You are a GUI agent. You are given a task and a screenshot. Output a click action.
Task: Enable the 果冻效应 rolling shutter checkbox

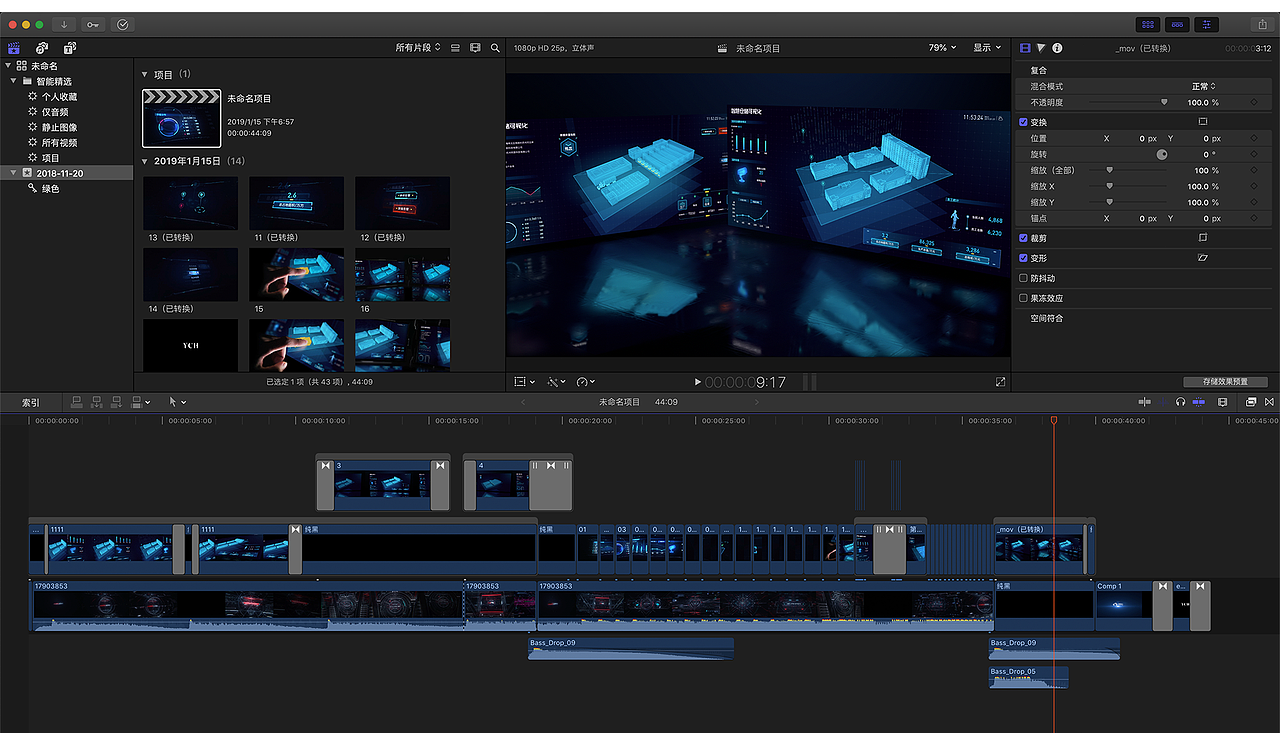pos(1023,298)
